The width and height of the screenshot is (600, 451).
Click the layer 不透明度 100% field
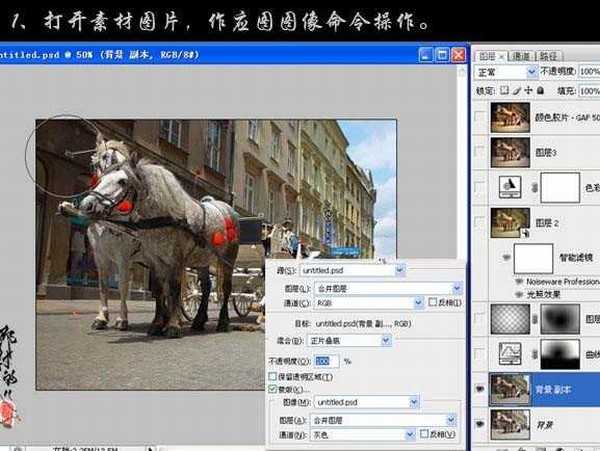pos(589,72)
